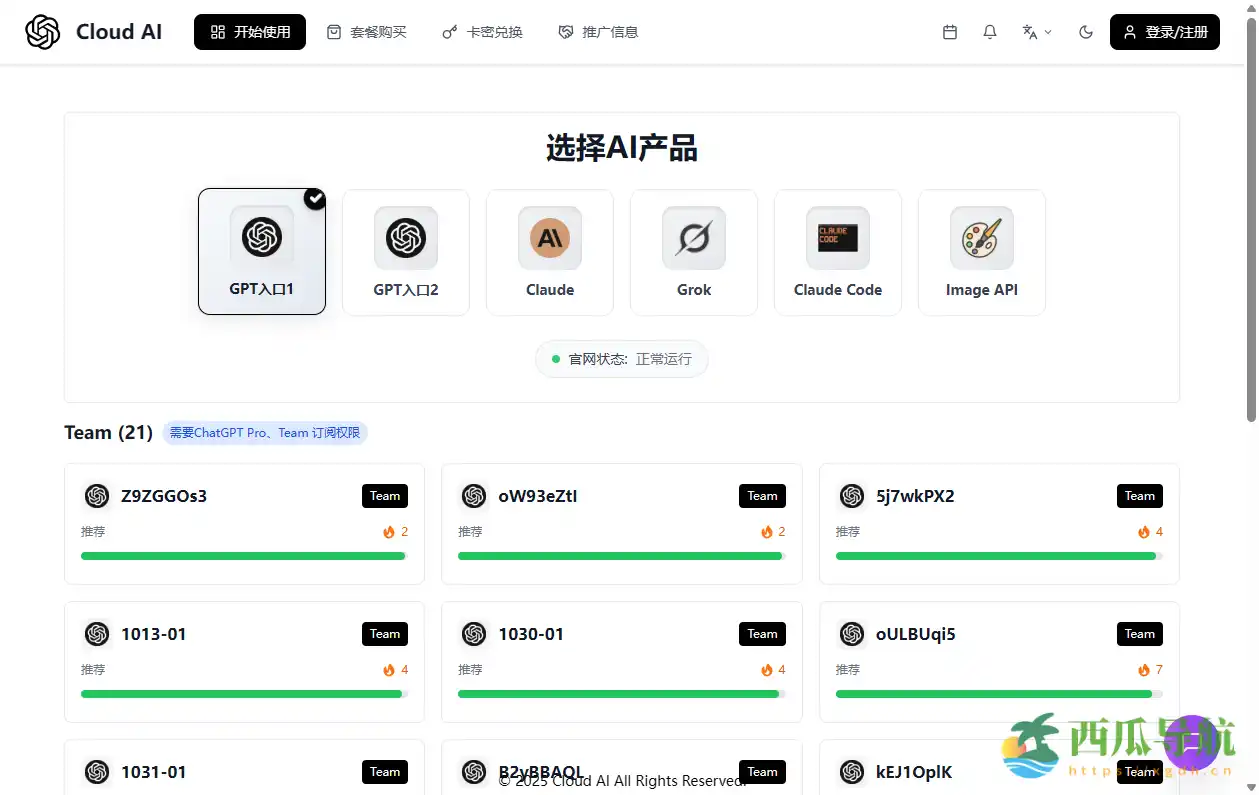
Task: Select the Image API product icon
Action: click(x=981, y=238)
